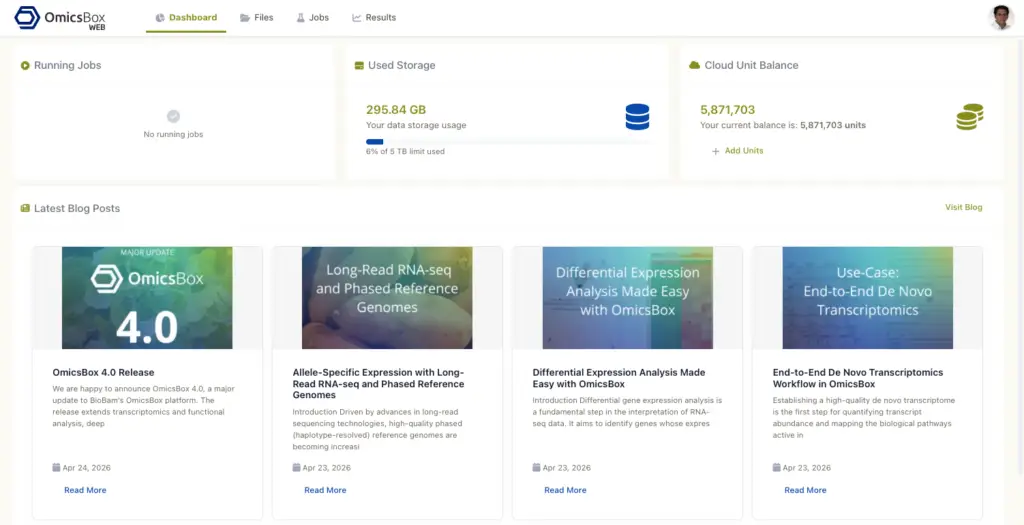Follow the Visit Blog link
The image size is (1024, 525).
coord(963,208)
